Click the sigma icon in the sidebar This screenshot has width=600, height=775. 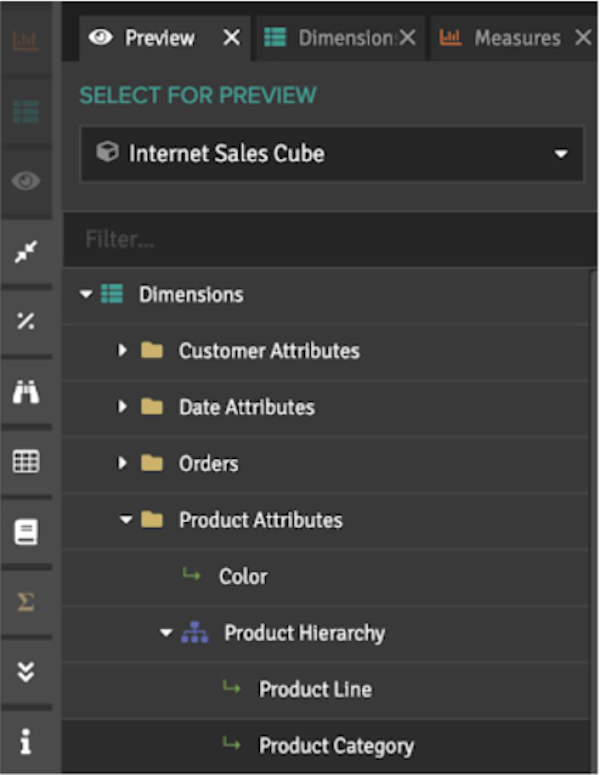(x=26, y=602)
